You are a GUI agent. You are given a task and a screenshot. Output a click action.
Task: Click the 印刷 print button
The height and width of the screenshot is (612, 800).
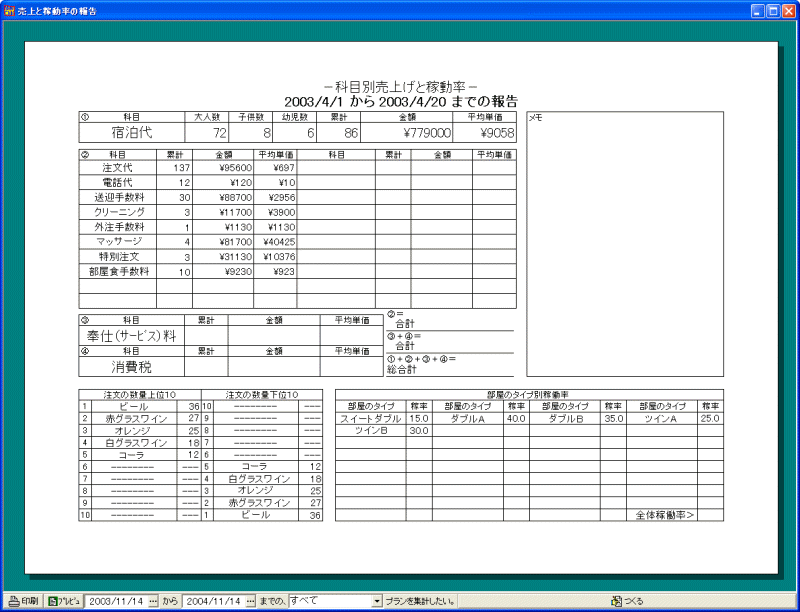[x=22, y=601]
